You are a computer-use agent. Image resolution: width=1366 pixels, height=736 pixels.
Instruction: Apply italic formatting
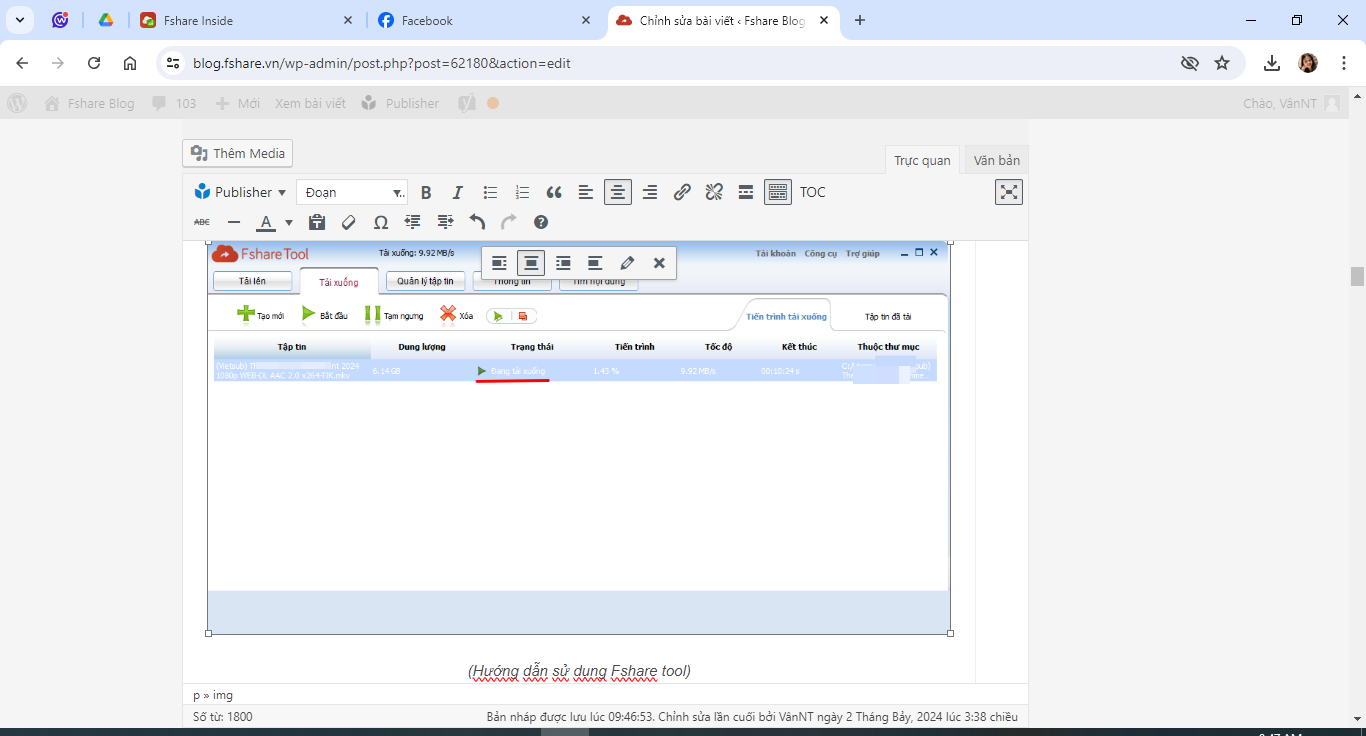(x=458, y=192)
